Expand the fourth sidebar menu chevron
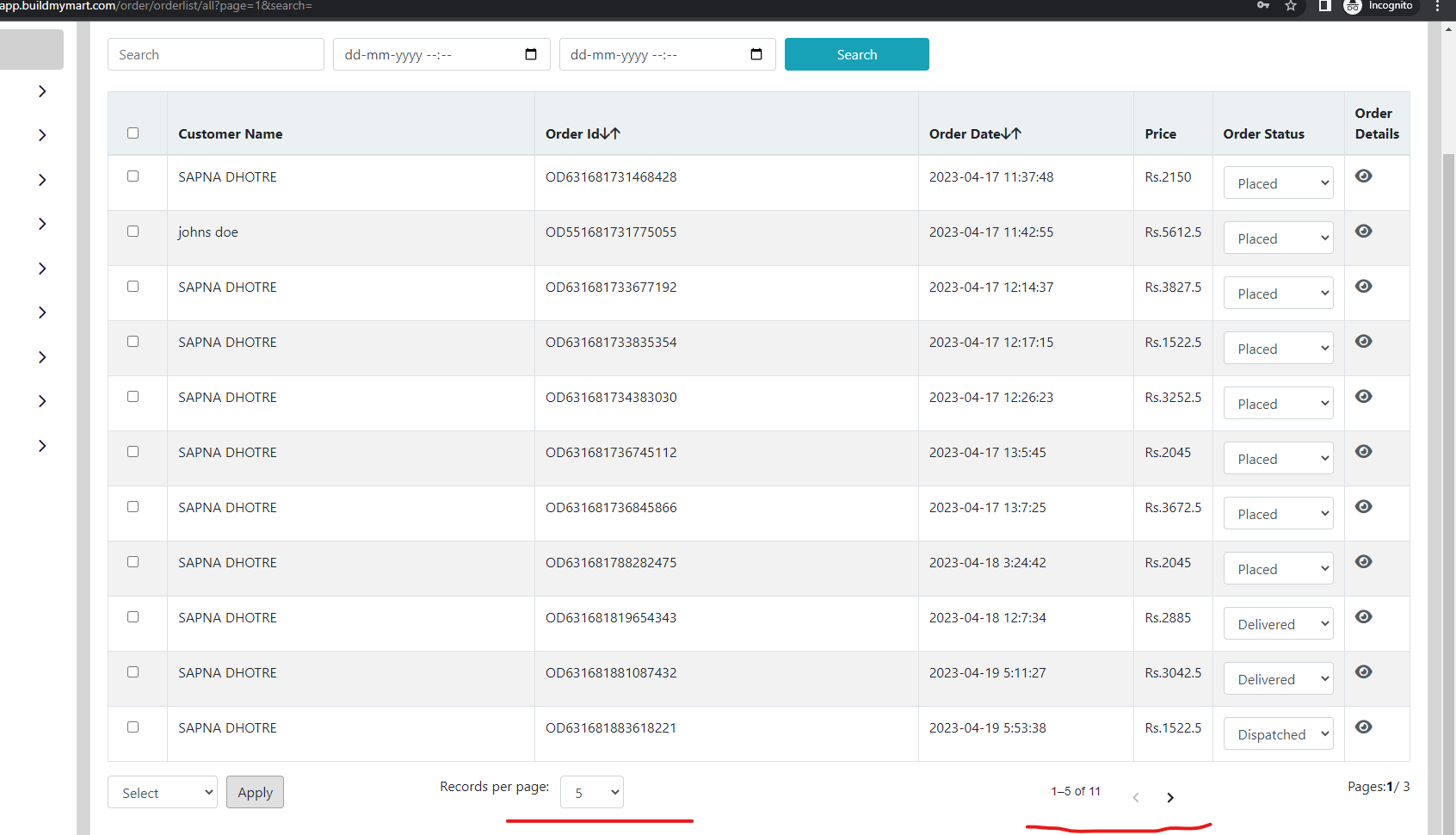This screenshot has height=835, width=1456. pyautogui.click(x=42, y=224)
